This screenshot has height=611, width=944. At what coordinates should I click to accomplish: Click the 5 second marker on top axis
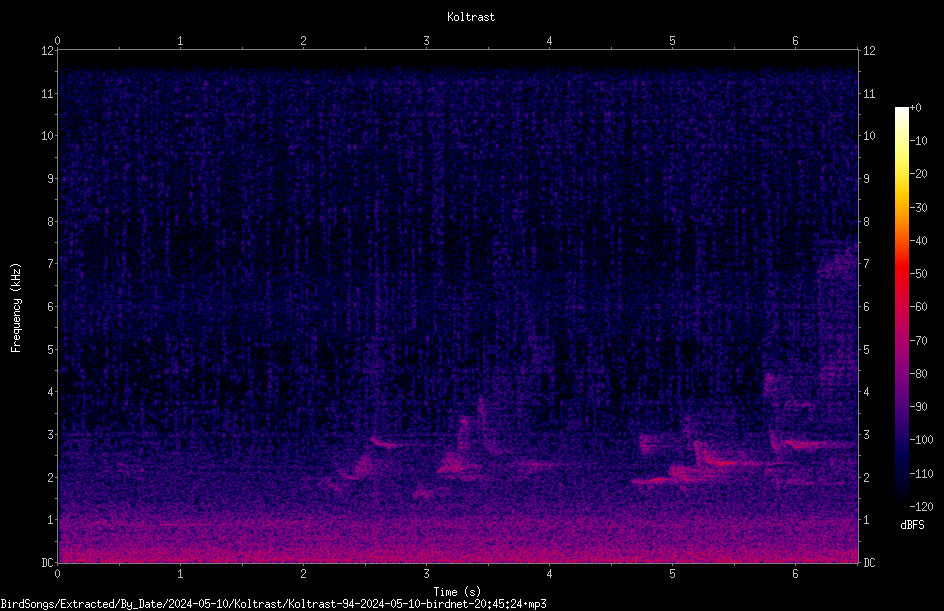(x=672, y=41)
